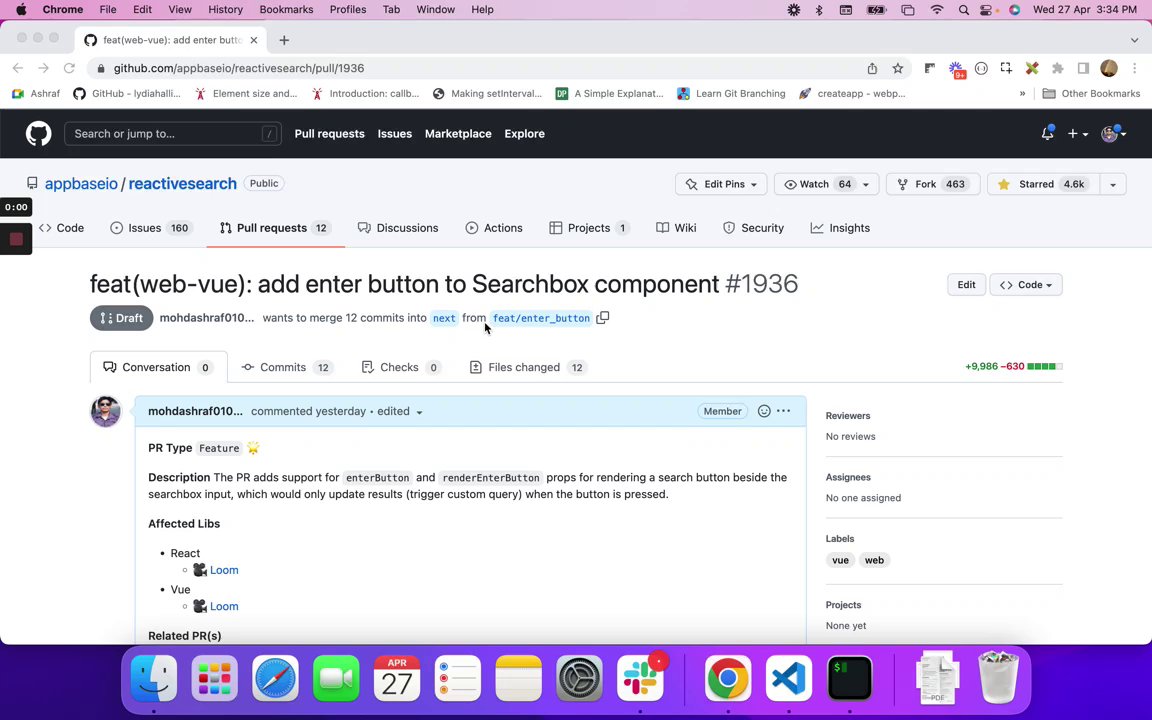Open Finder from the dock
1152x720 pixels.
pos(154,678)
